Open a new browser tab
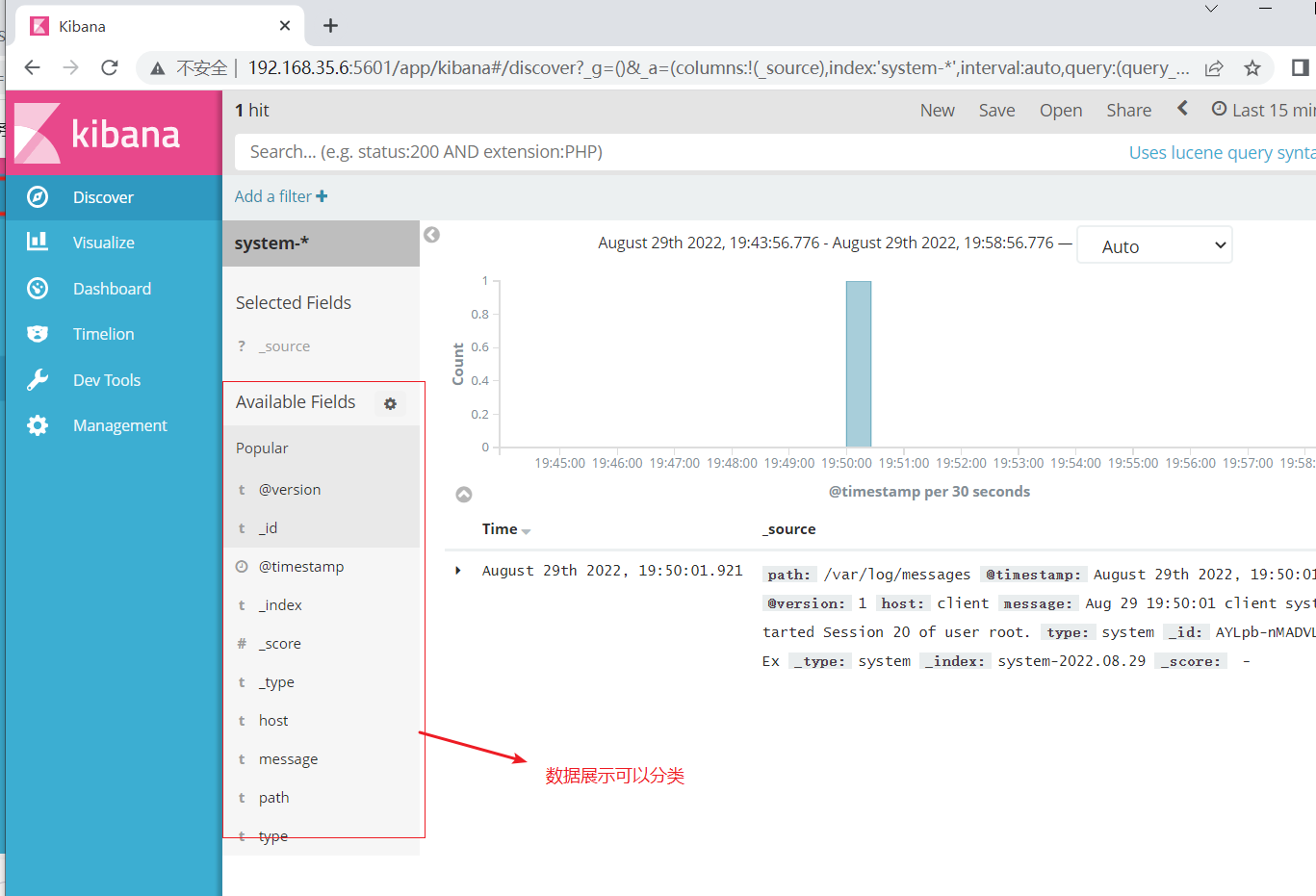The height and width of the screenshot is (896, 1316). tap(330, 26)
